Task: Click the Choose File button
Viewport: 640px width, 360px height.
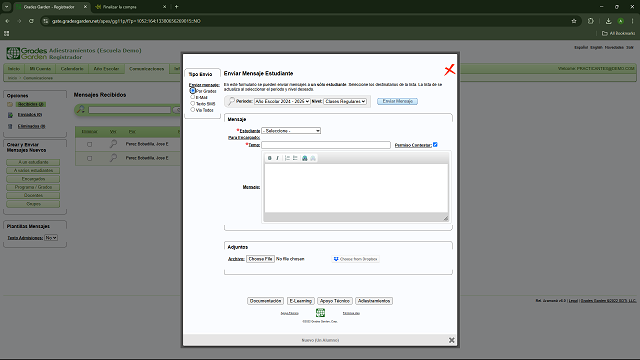Action: tap(260, 259)
